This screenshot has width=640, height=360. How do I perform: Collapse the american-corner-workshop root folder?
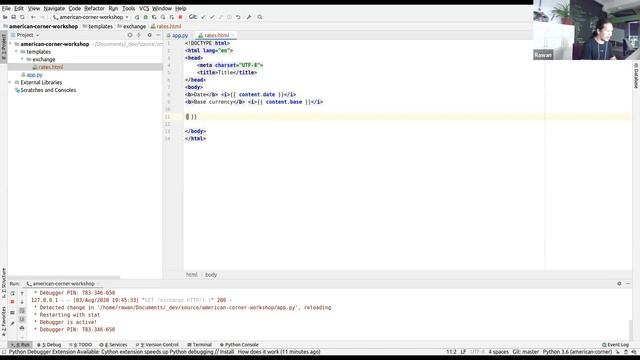click(x=11, y=44)
